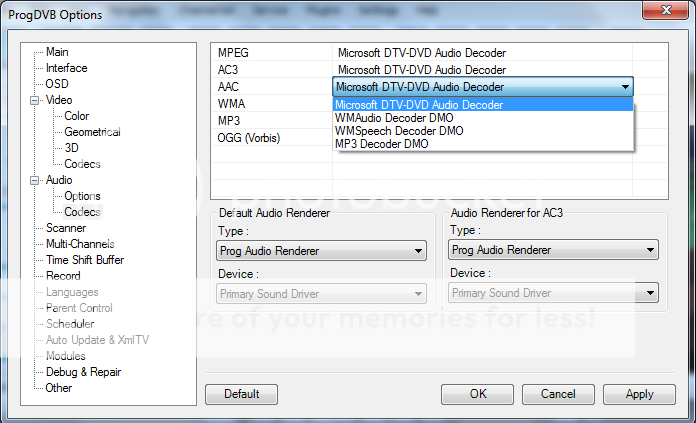Image resolution: width=696 pixels, height=423 pixels.
Task: Open Debug & Repair settings
Action: [x=83, y=372]
